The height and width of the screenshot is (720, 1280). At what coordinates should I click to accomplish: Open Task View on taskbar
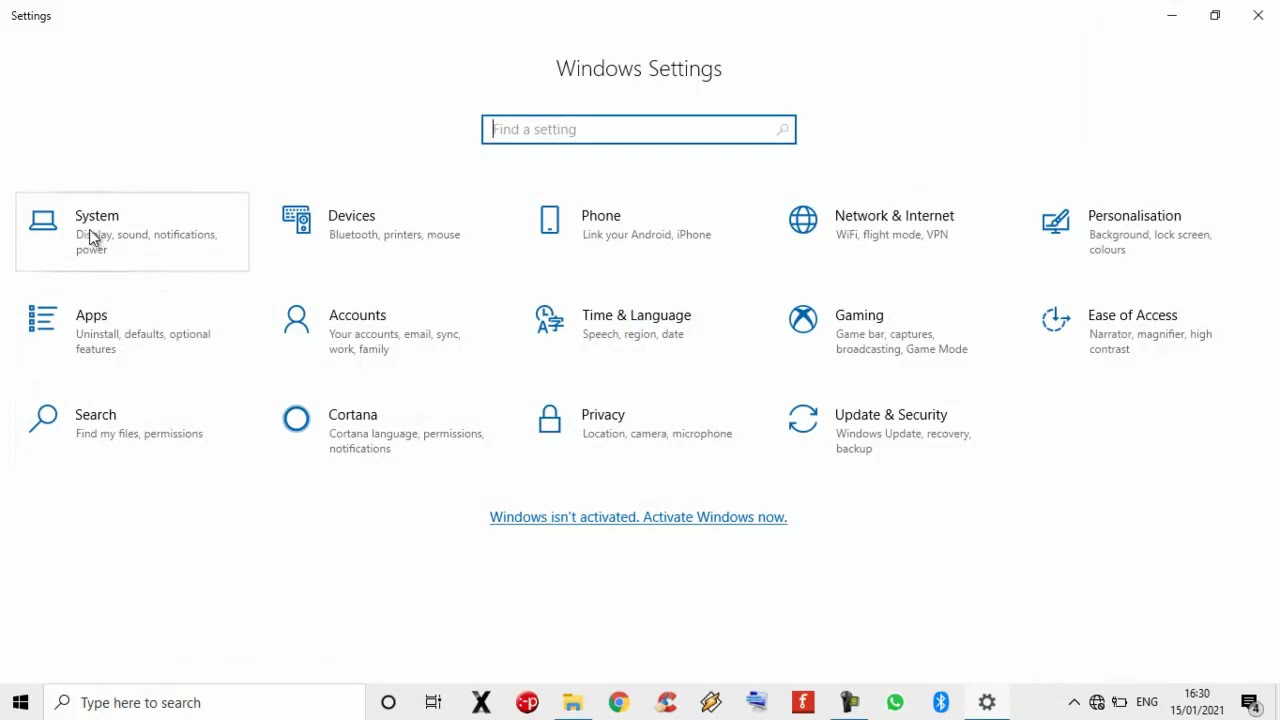tap(433, 702)
